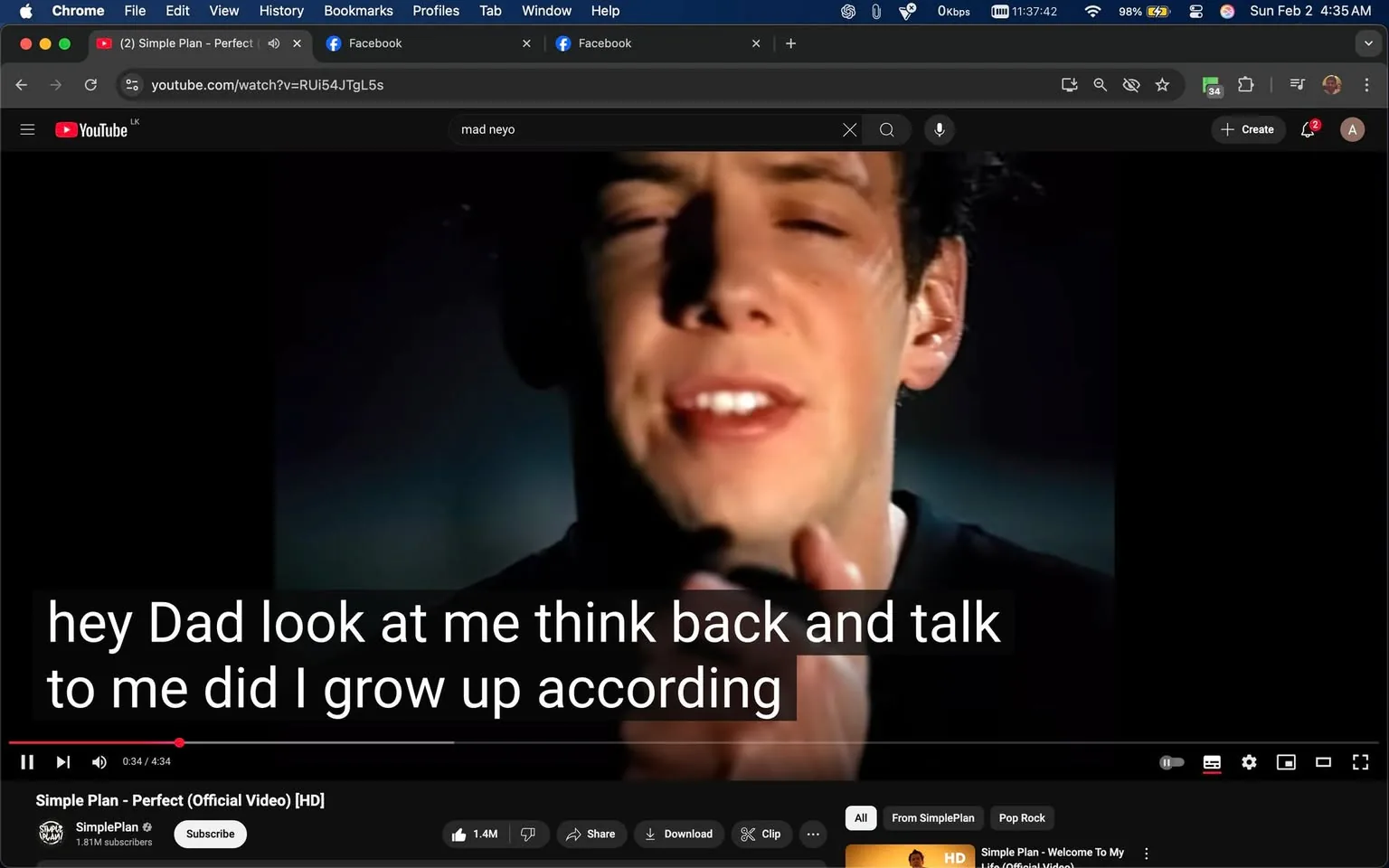Pause the video playback
Image resolution: width=1389 pixels, height=868 pixels.
[26, 761]
